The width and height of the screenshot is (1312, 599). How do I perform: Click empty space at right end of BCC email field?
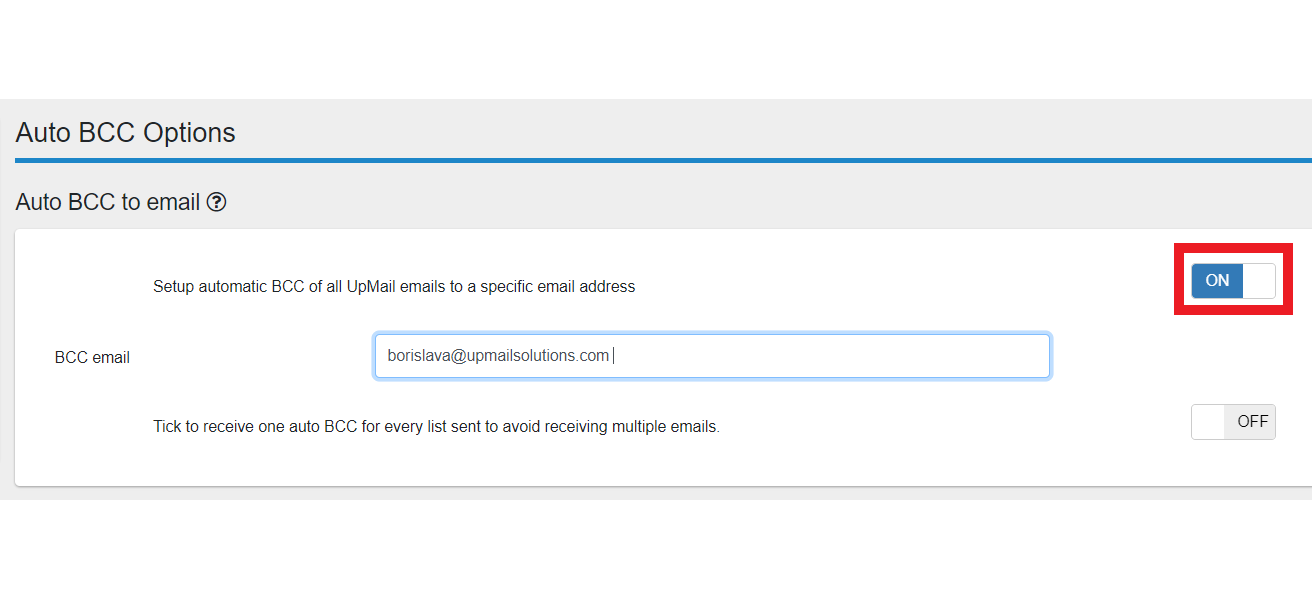[900, 356]
